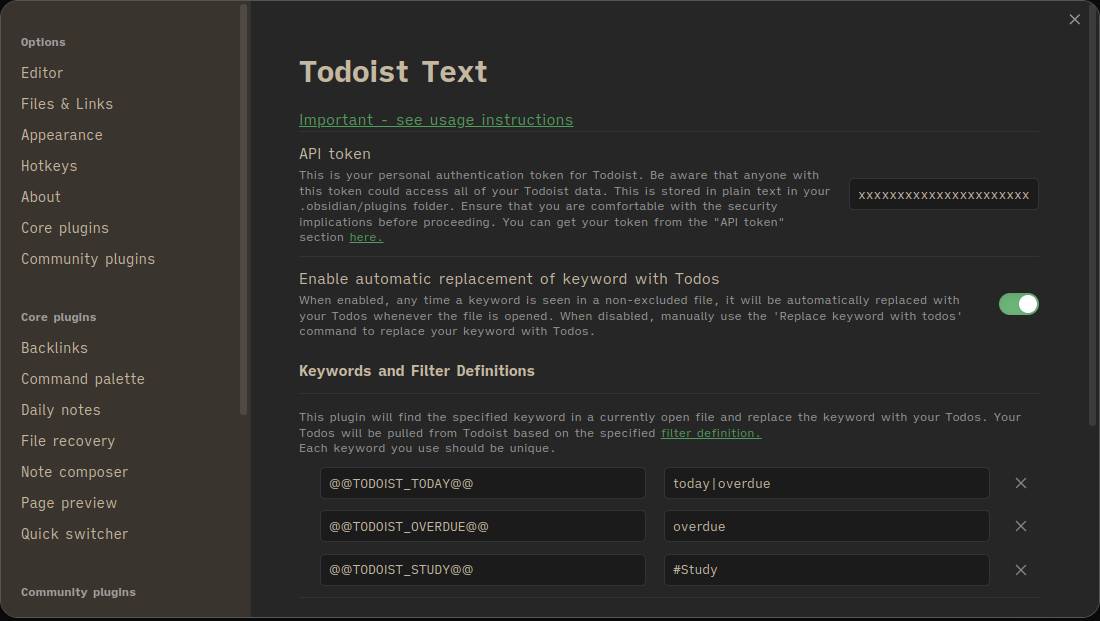The width and height of the screenshot is (1100, 621).
Task: Edit the today|overdue filter field
Action: click(x=826, y=483)
